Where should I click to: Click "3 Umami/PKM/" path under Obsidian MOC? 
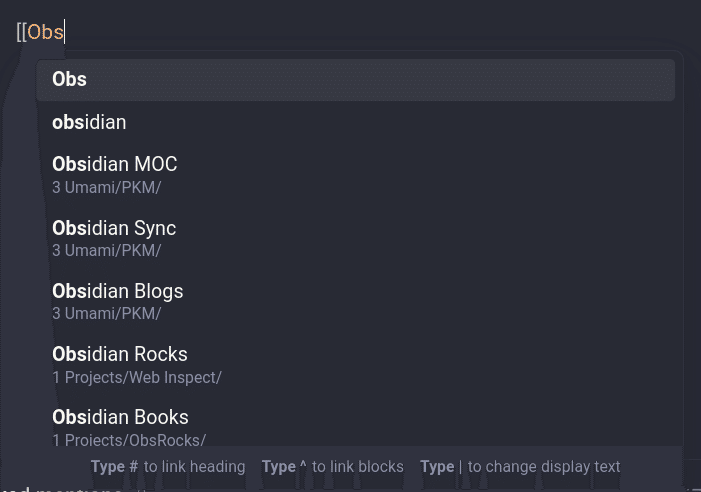click(106, 187)
